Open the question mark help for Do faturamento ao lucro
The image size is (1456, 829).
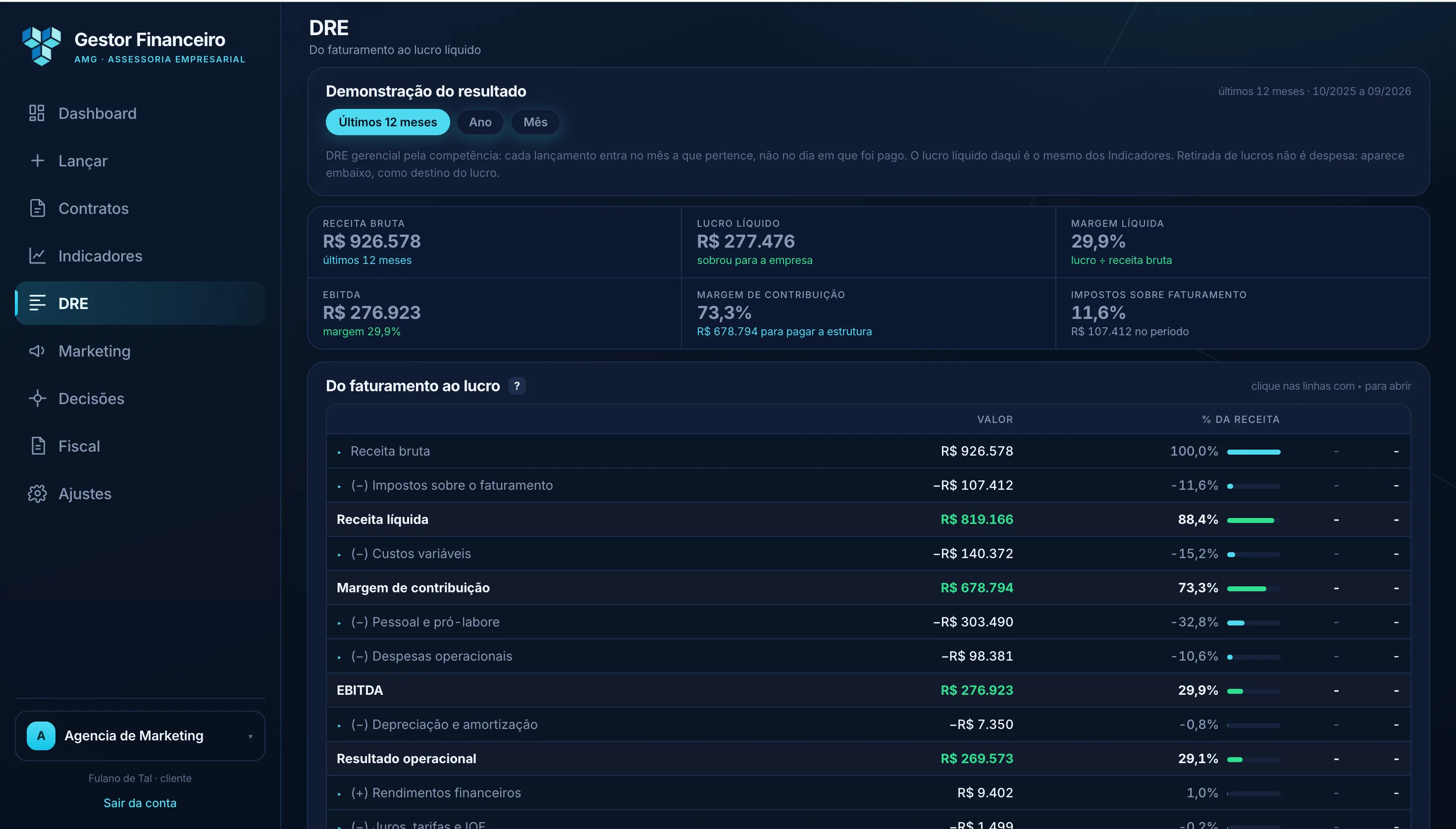coord(516,385)
